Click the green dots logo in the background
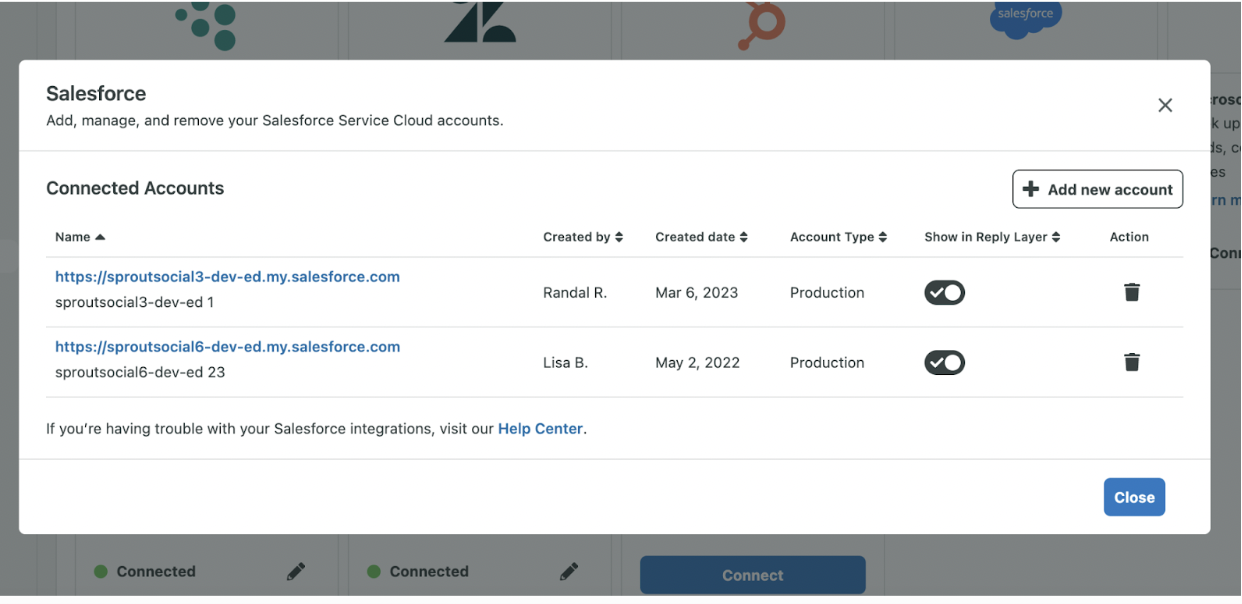 pyautogui.click(x=206, y=25)
